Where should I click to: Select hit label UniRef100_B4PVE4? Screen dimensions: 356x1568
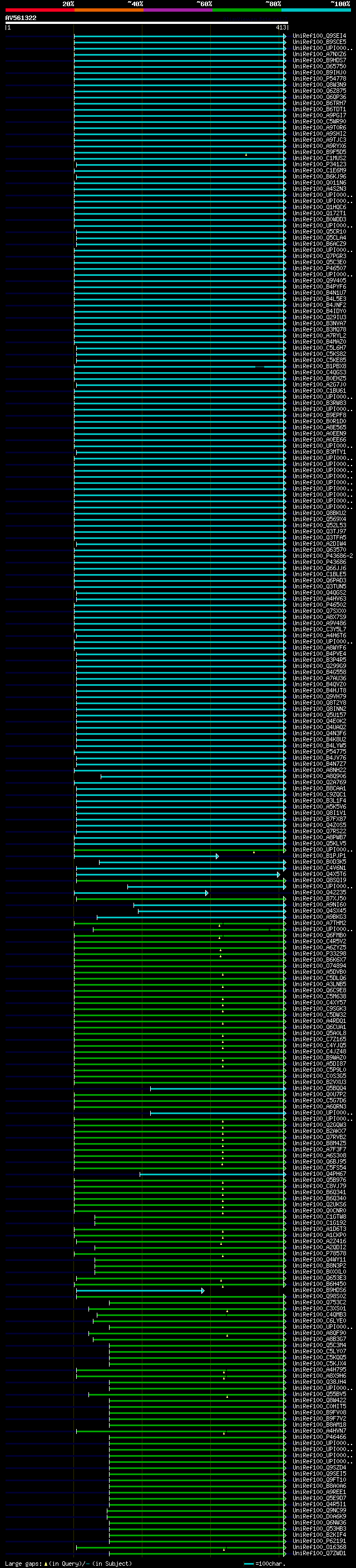pyautogui.click(x=319, y=654)
